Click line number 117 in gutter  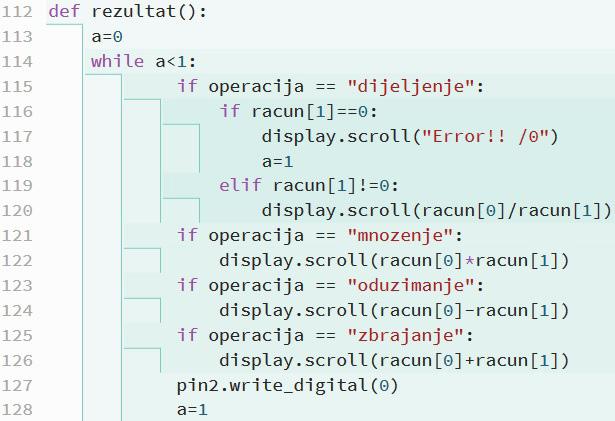pyautogui.click(x=17, y=137)
